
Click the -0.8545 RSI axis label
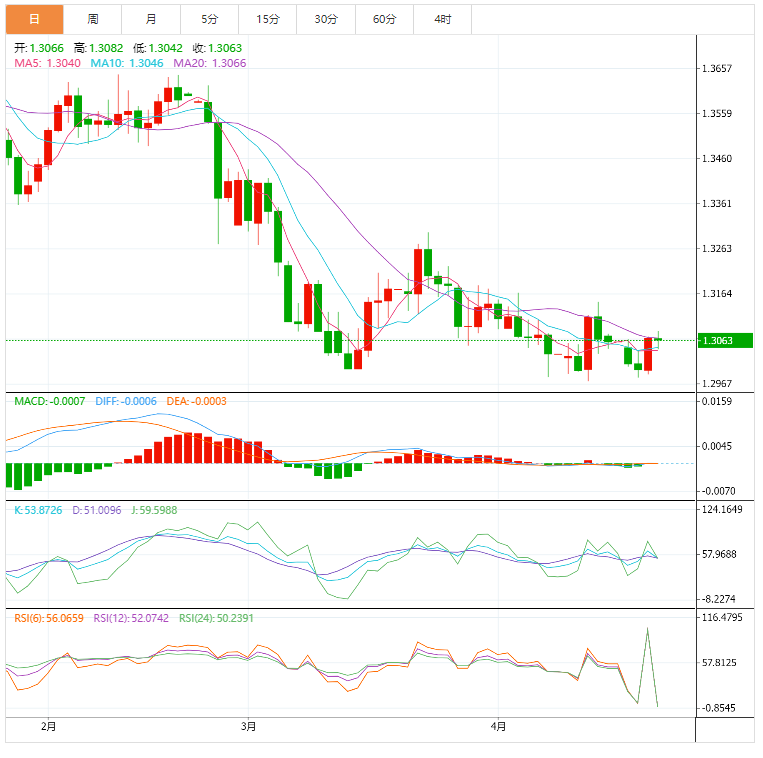pyautogui.click(x=719, y=708)
